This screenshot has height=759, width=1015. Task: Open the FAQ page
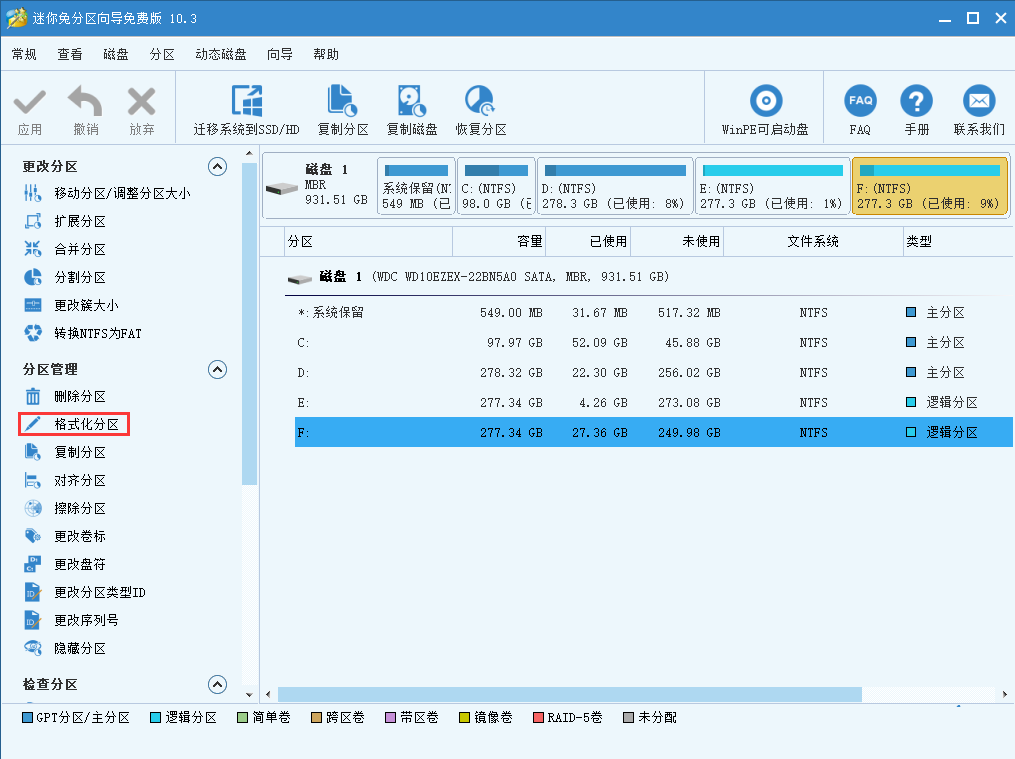(860, 110)
